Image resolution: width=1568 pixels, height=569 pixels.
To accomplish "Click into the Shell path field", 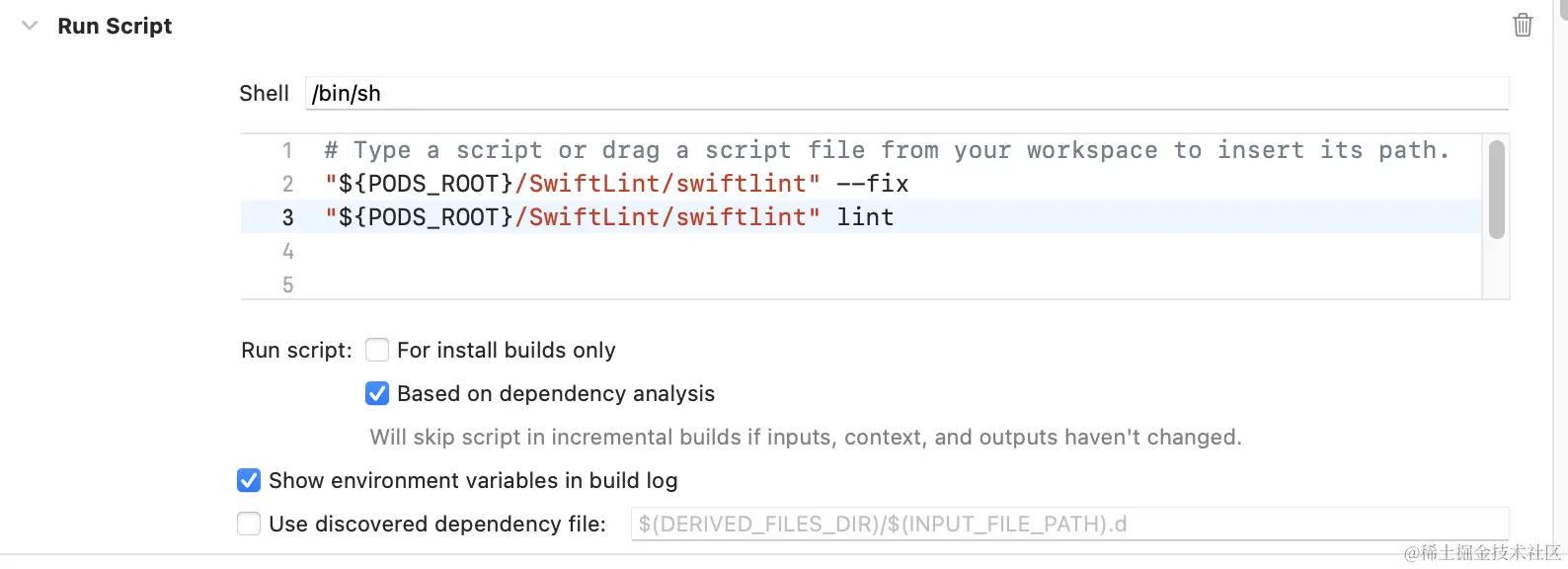I will pyautogui.click(x=906, y=93).
